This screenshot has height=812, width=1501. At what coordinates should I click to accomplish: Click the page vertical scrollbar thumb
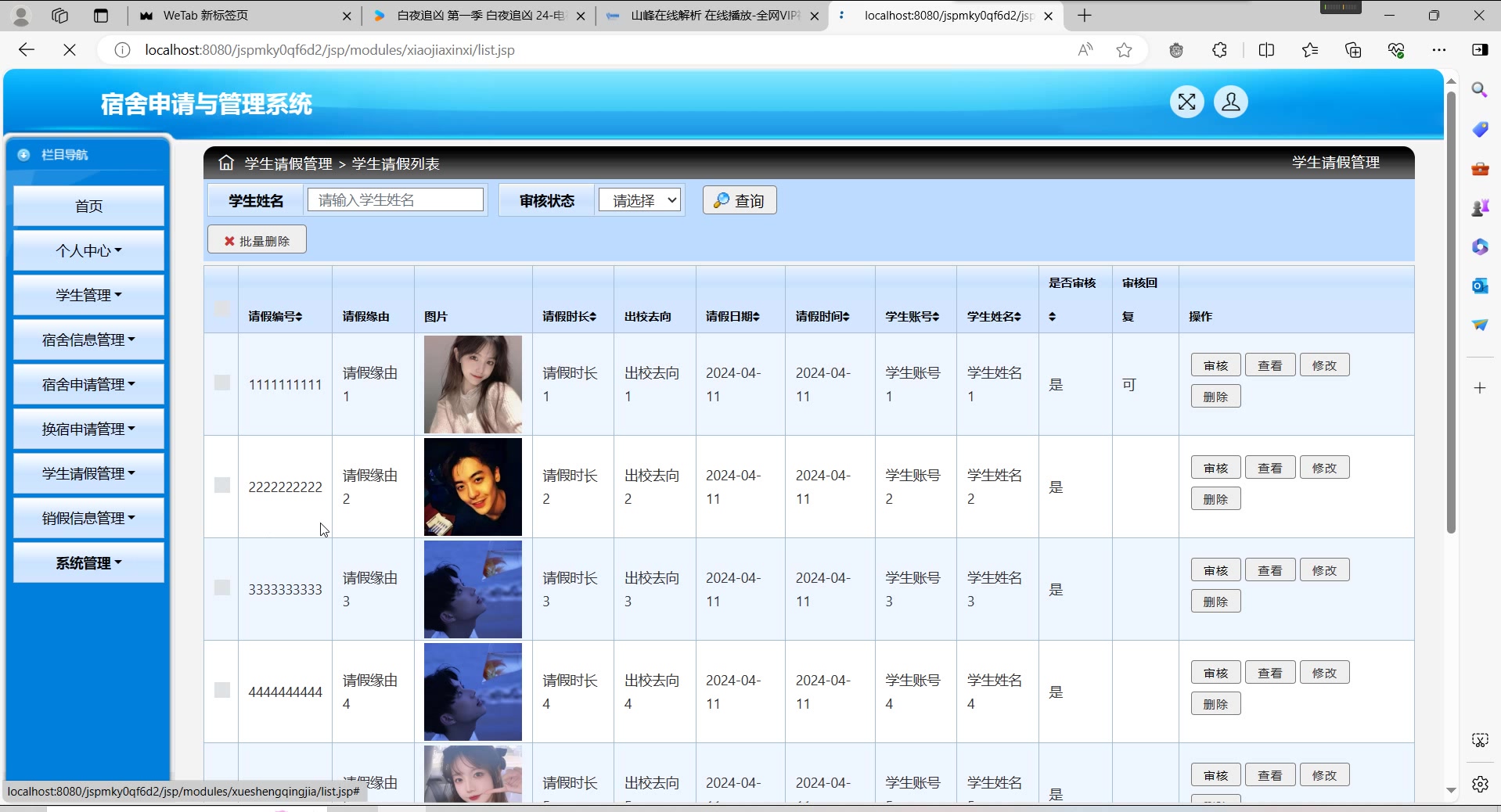(x=1450, y=313)
